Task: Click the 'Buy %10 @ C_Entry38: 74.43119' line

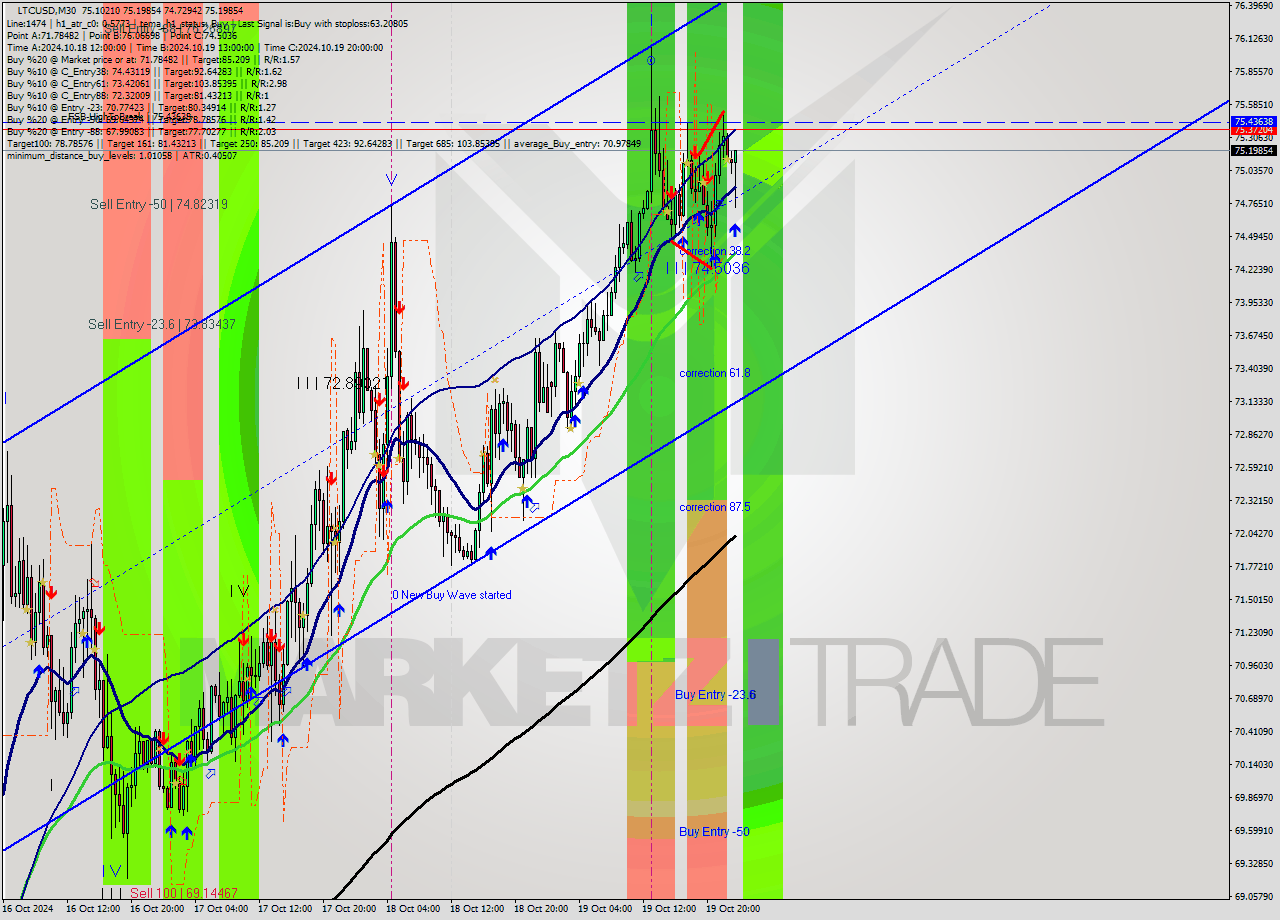Action: click(144, 71)
